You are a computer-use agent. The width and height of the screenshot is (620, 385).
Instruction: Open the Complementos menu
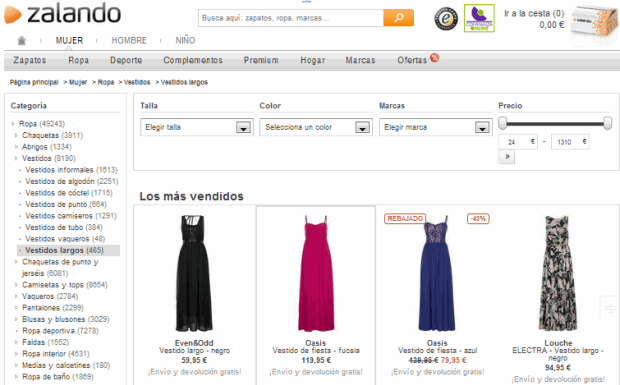click(x=193, y=60)
